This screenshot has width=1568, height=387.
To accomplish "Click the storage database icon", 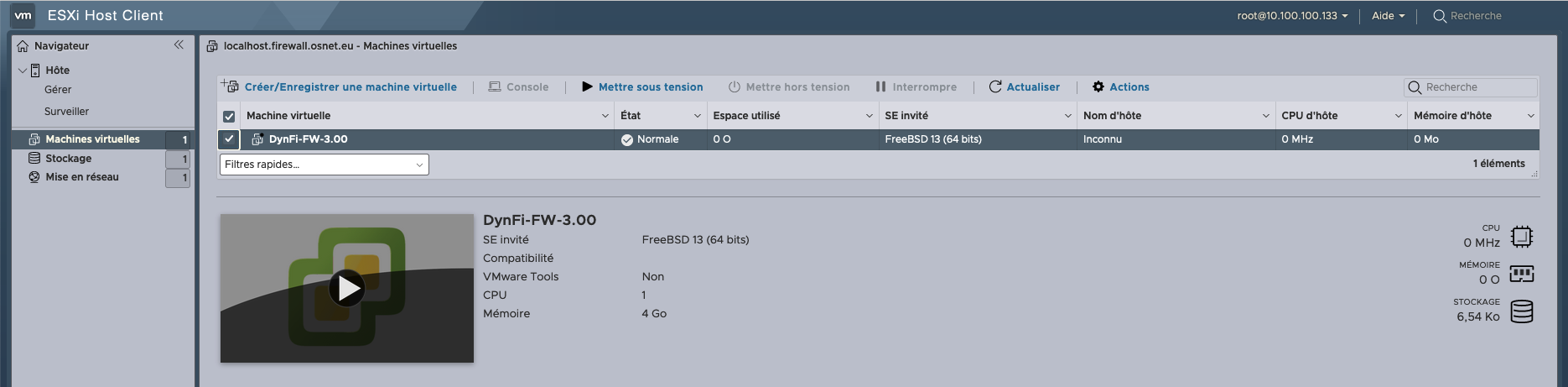I will (x=1522, y=311).
